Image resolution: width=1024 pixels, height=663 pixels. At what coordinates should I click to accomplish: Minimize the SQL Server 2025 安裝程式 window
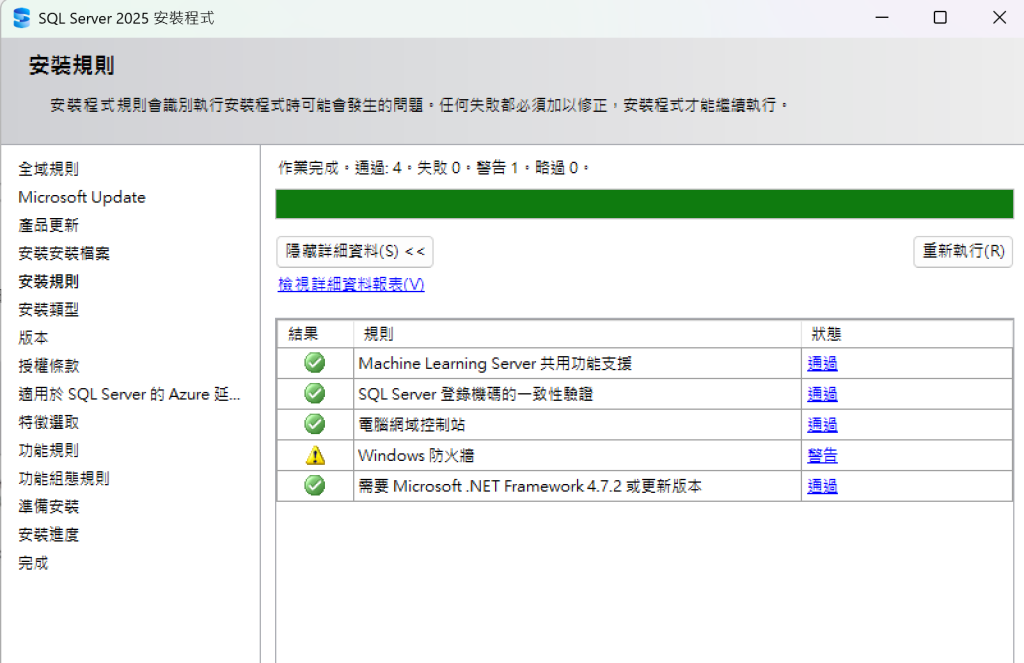(x=882, y=18)
